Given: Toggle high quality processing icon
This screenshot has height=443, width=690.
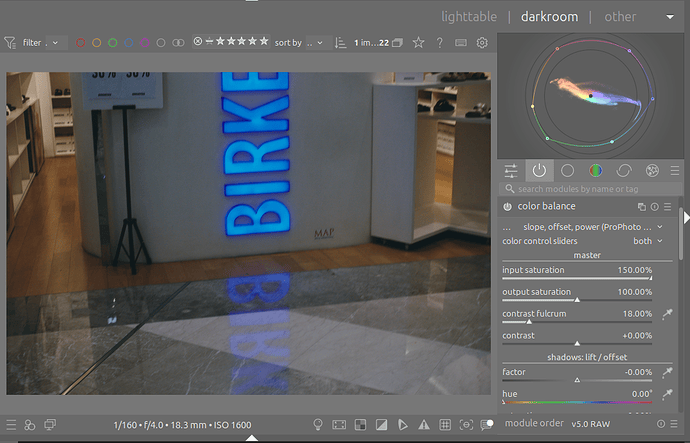Looking at the screenshot, I should [339, 425].
